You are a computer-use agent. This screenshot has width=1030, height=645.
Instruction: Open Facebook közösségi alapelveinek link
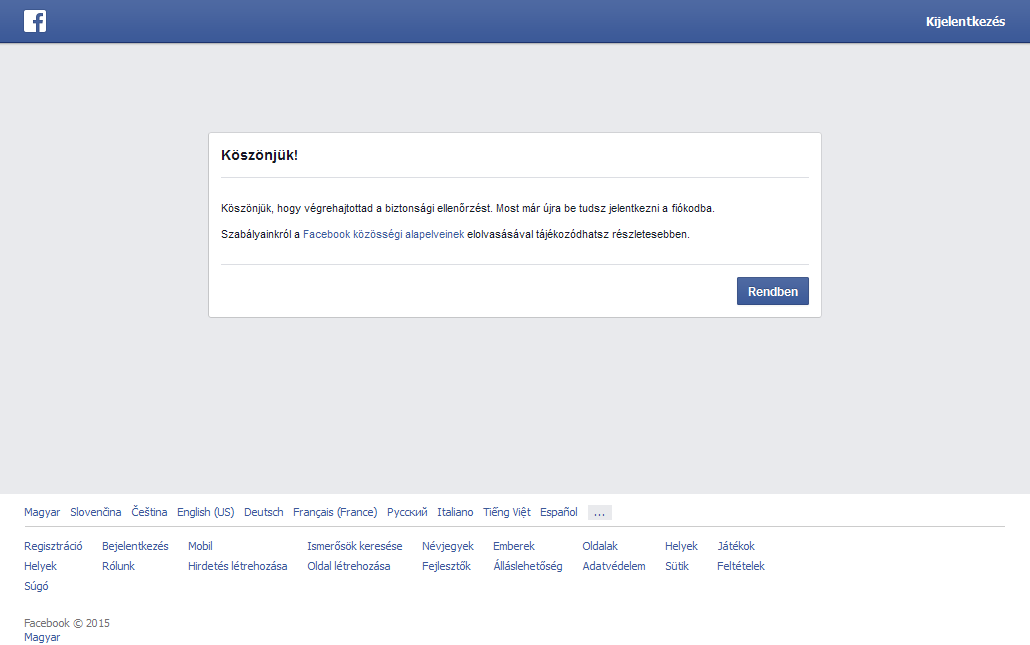383,234
